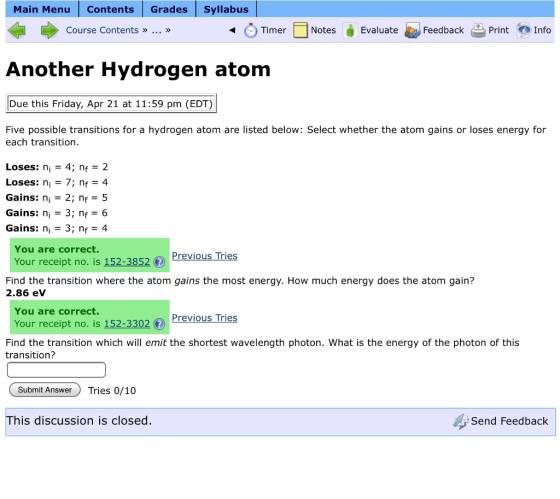The height and width of the screenshot is (499, 560).
Task: Follow the Course Contents breadcrumb link
Action: pos(102,30)
